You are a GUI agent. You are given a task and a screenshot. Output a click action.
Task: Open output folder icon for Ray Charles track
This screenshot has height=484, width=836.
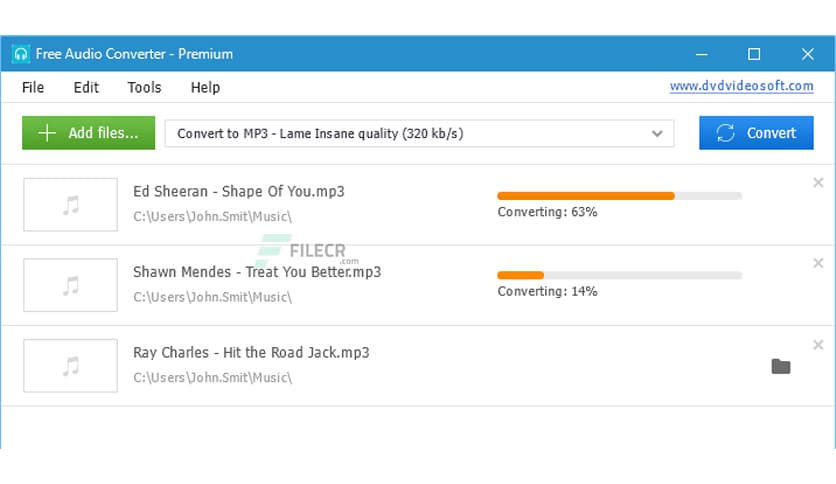(x=781, y=366)
